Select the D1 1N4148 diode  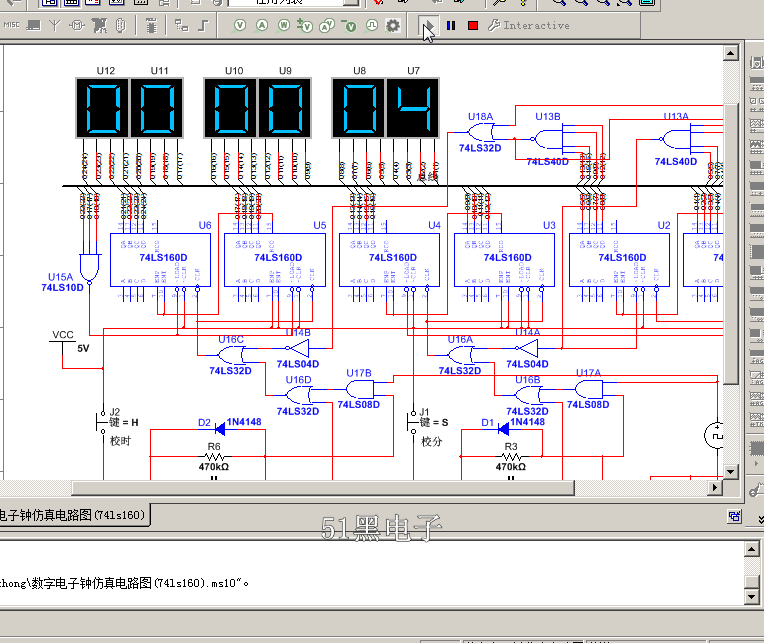503,429
